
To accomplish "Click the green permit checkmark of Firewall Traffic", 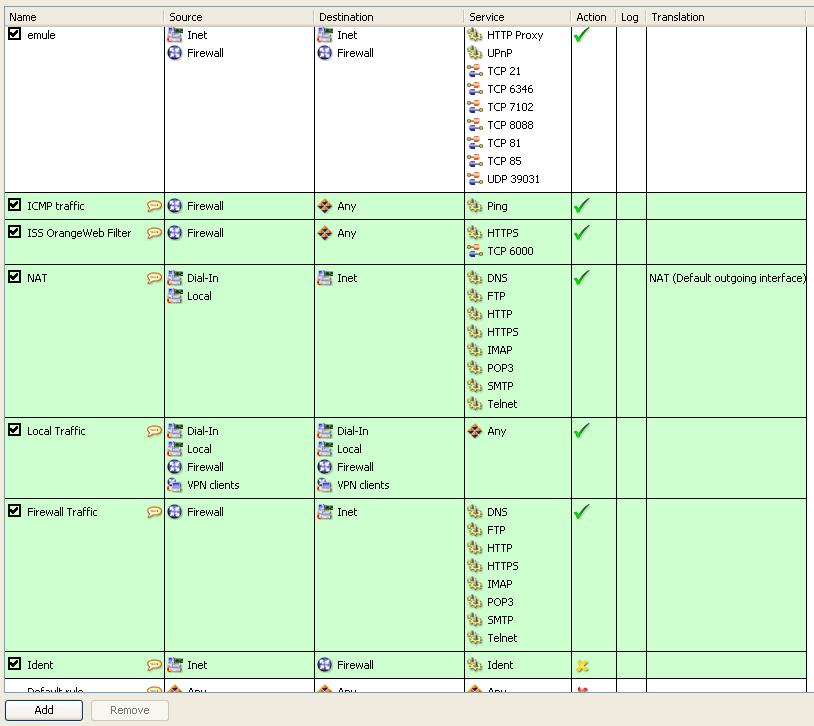I will point(582,512).
